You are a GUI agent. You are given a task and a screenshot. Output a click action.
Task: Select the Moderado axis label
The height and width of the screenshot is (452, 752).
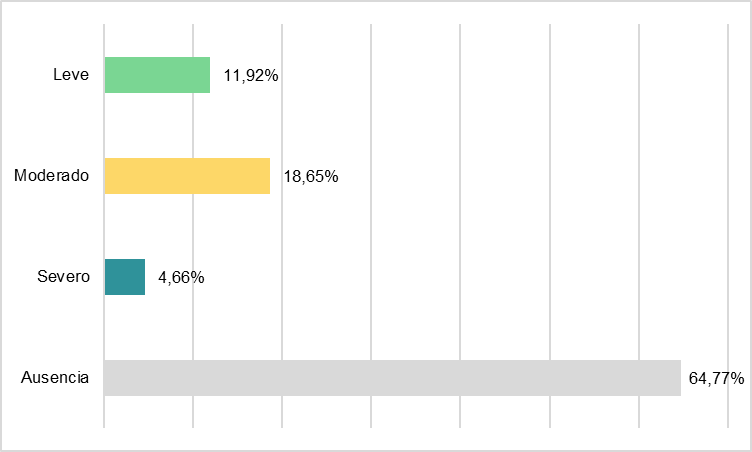pos(52,176)
